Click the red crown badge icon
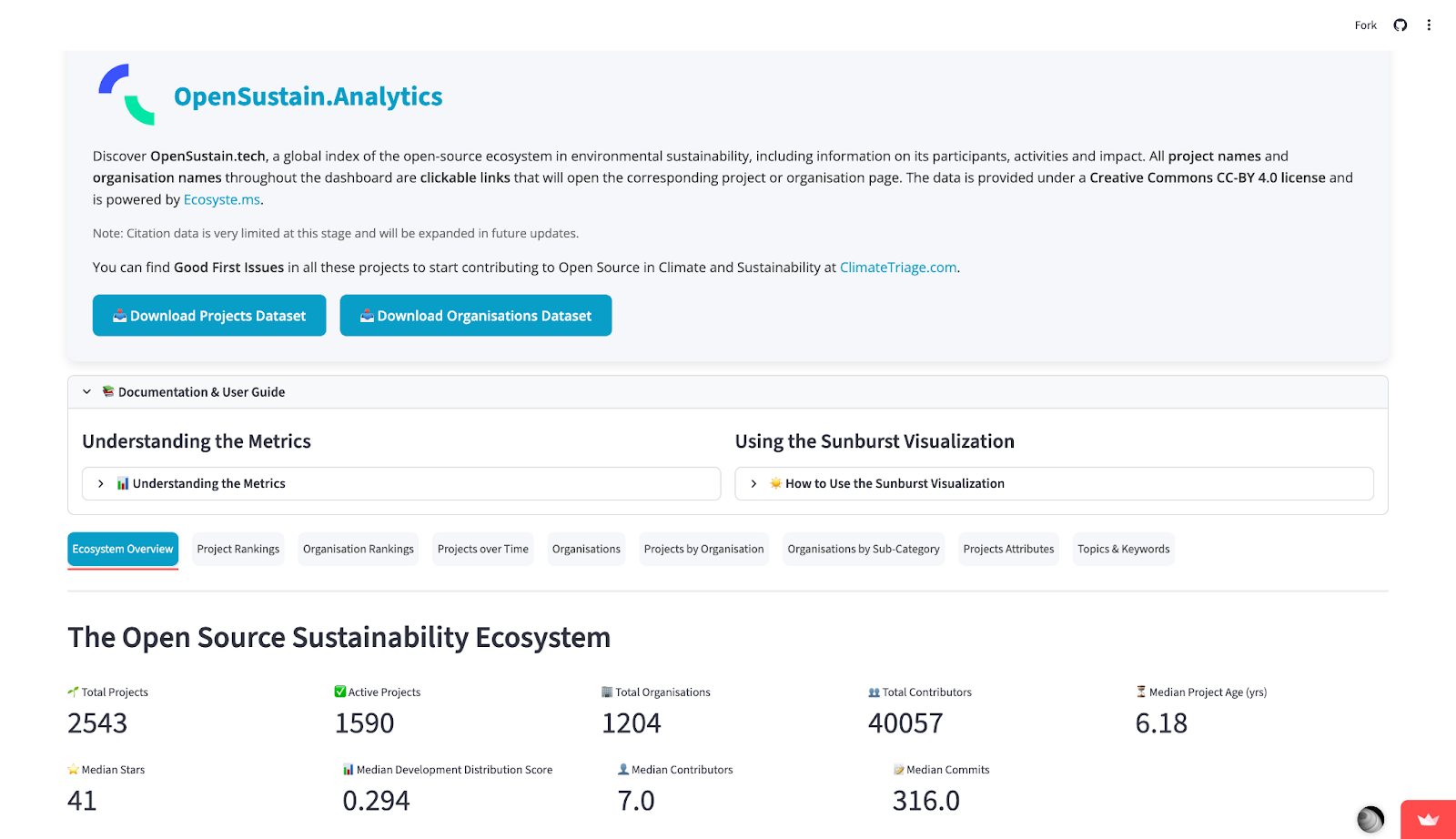Viewport: 1456px width, 839px height. (1428, 819)
